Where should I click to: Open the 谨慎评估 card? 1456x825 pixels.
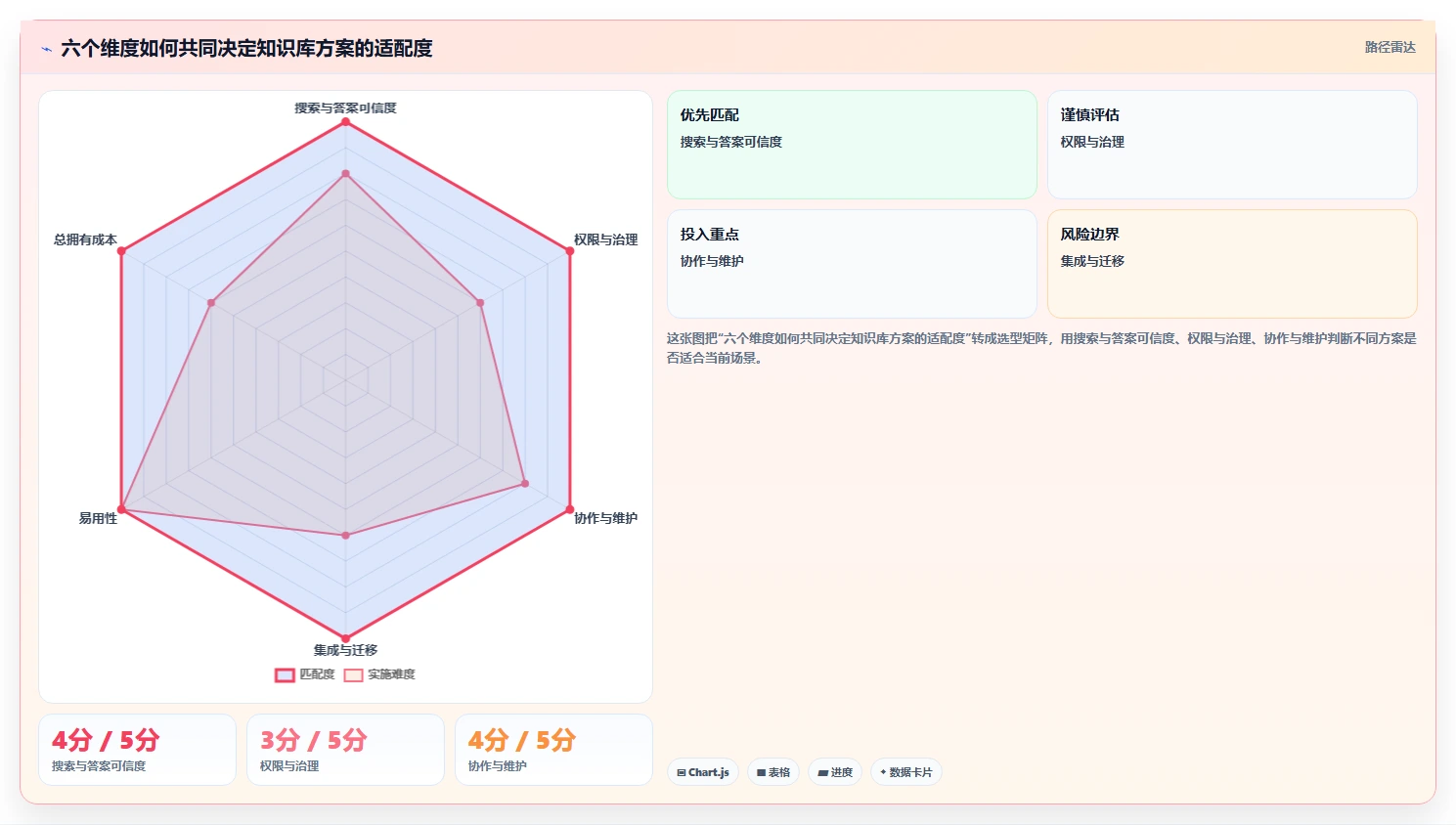(1232, 145)
